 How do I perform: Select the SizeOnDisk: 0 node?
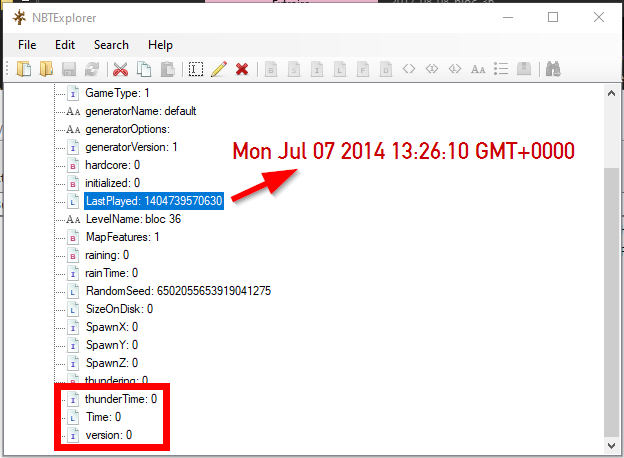click(x=119, y=309)
